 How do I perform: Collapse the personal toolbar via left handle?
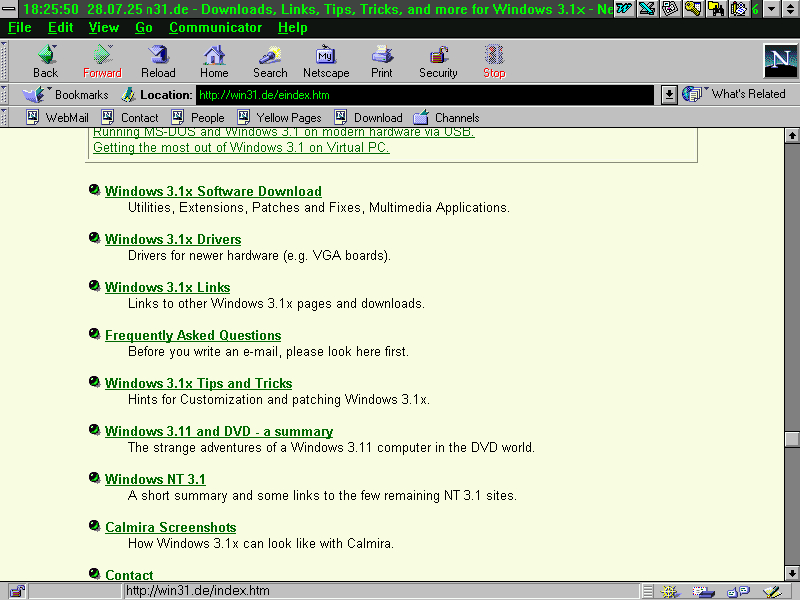click(6, 117)
